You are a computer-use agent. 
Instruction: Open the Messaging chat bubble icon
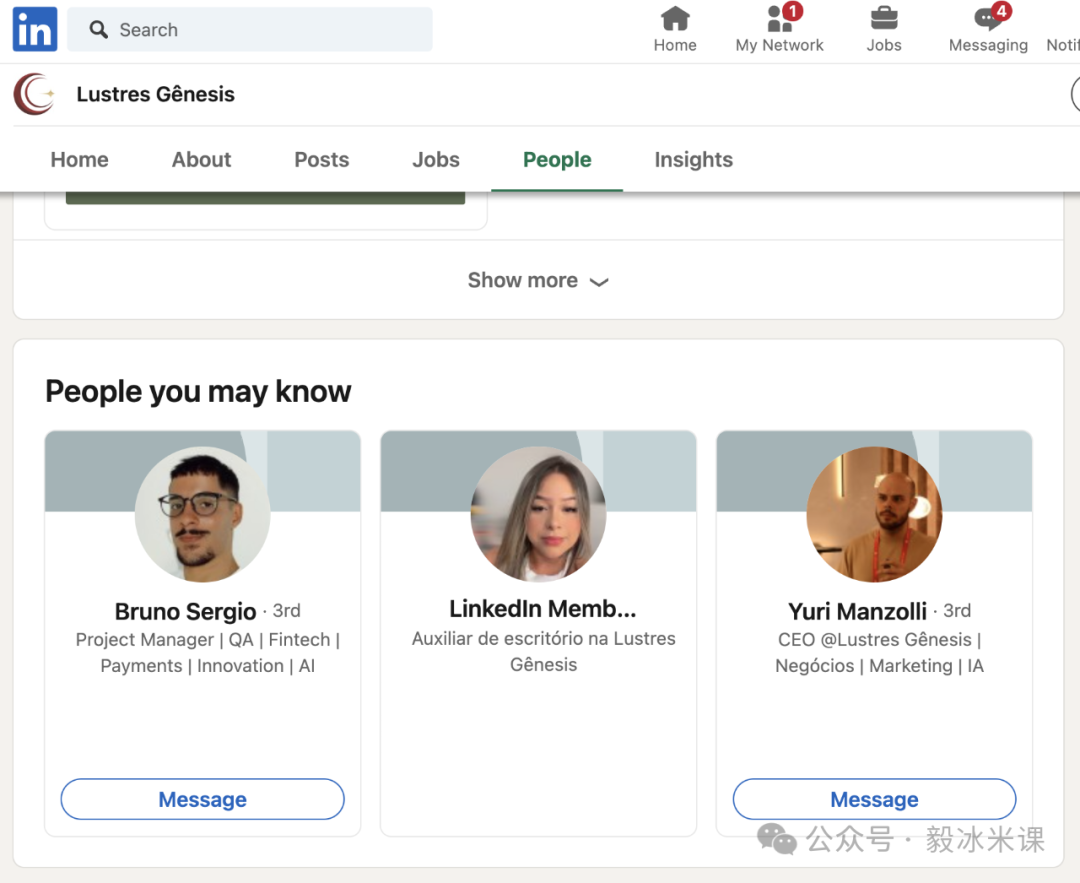point(988,19)
